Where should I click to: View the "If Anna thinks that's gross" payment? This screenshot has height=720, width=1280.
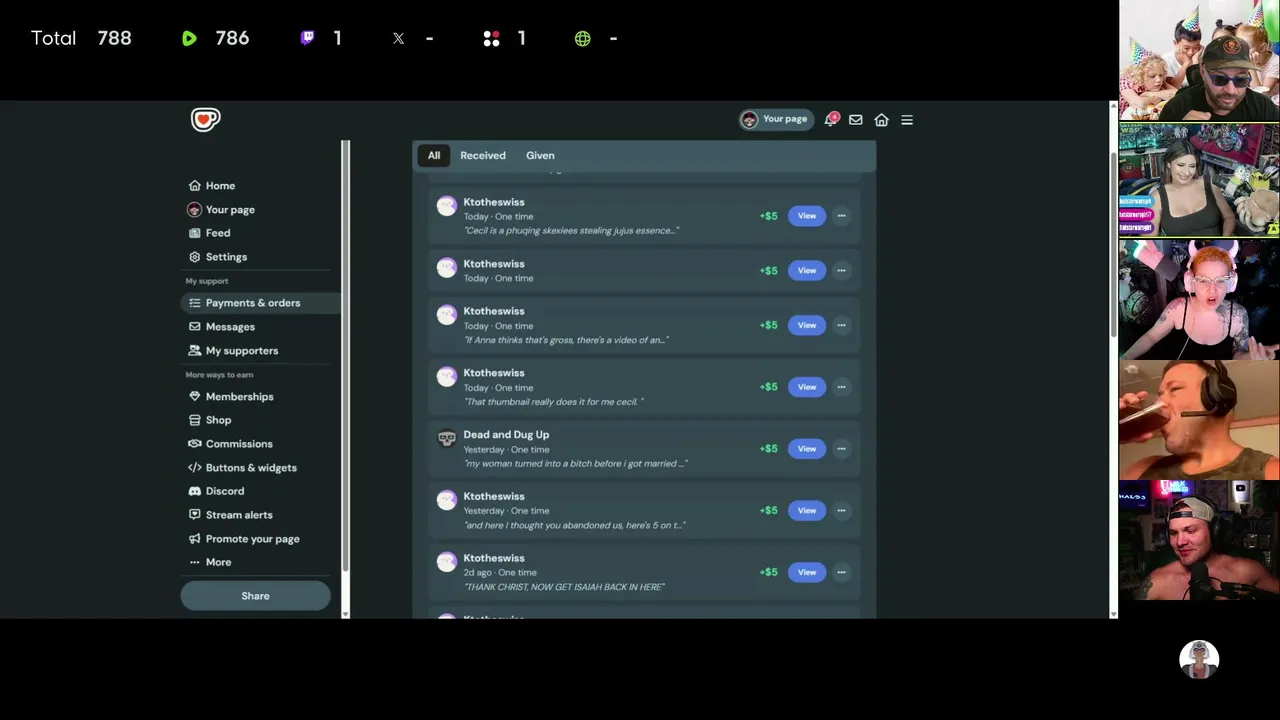point(807,325)
